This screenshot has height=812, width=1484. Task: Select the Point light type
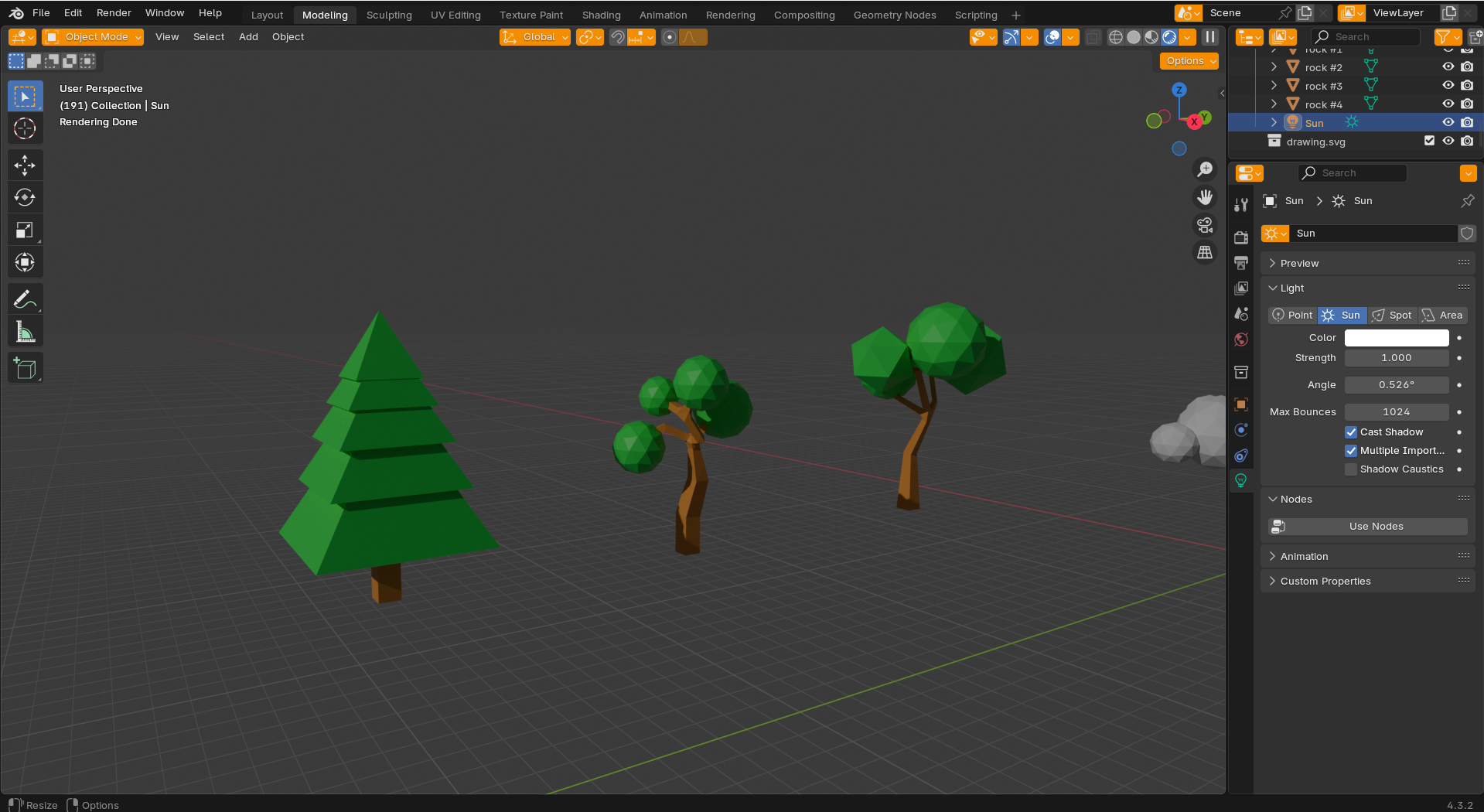[1293, 316]
